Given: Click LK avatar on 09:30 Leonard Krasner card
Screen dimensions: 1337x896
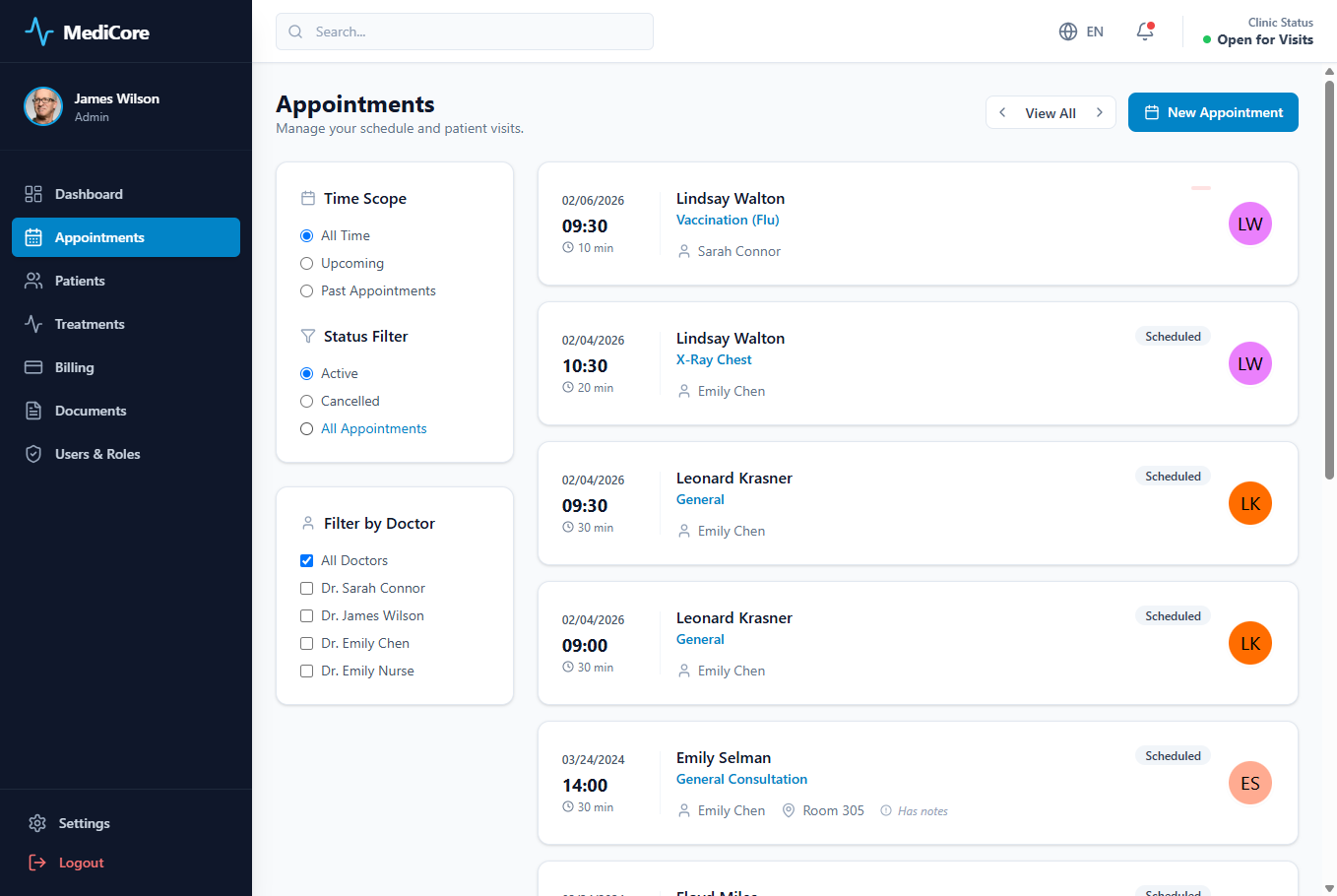Looking at the screenshot, I should coord(1250,503).
